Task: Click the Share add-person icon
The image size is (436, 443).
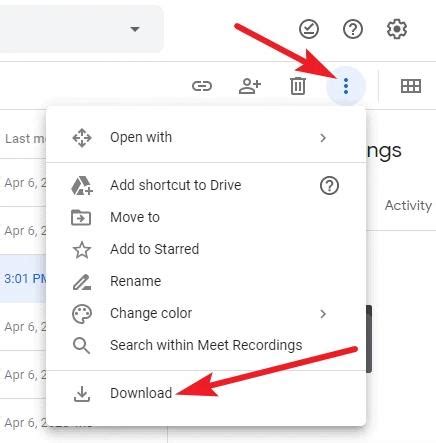Action: coord(250,86)
